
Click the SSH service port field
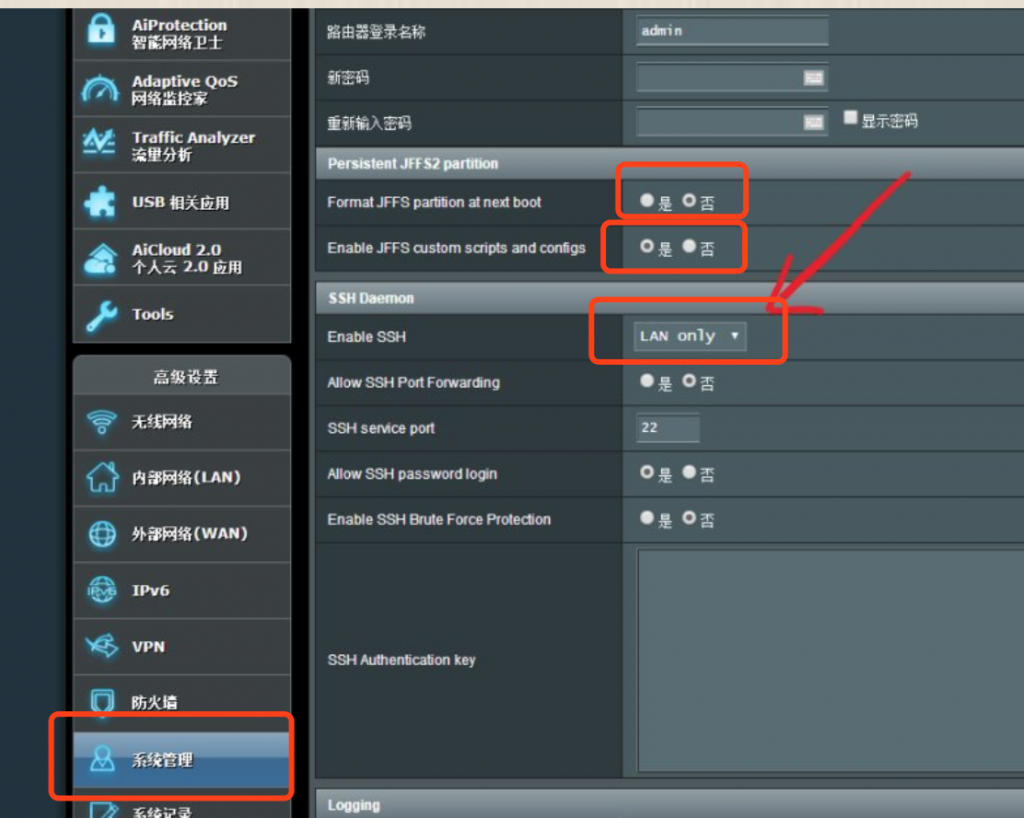coord(668,428)
